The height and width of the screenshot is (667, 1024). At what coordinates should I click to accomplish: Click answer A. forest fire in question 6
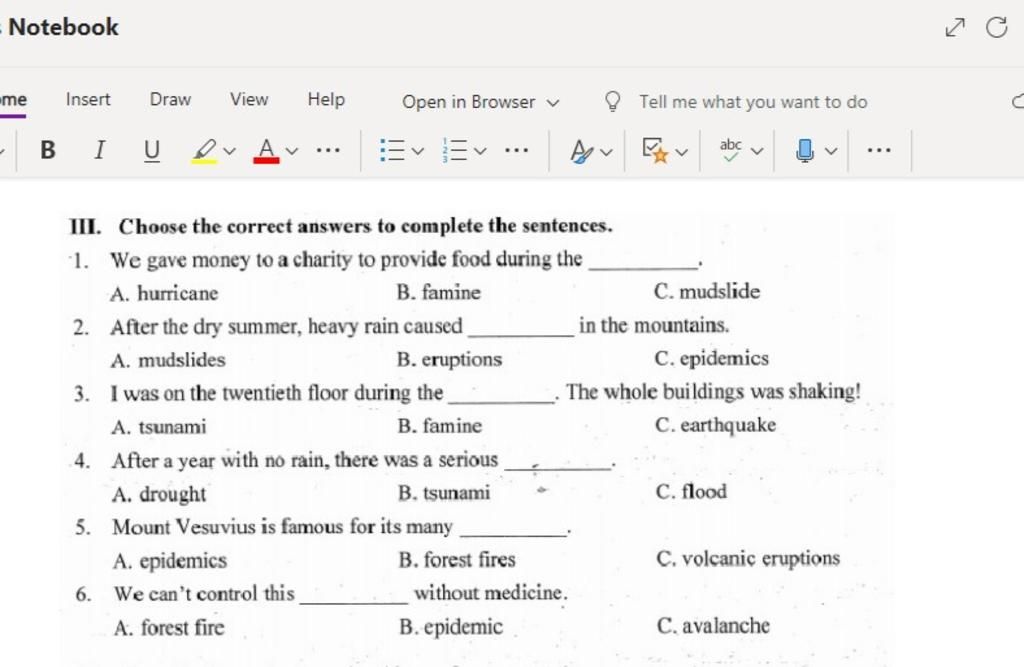[170, 628]
